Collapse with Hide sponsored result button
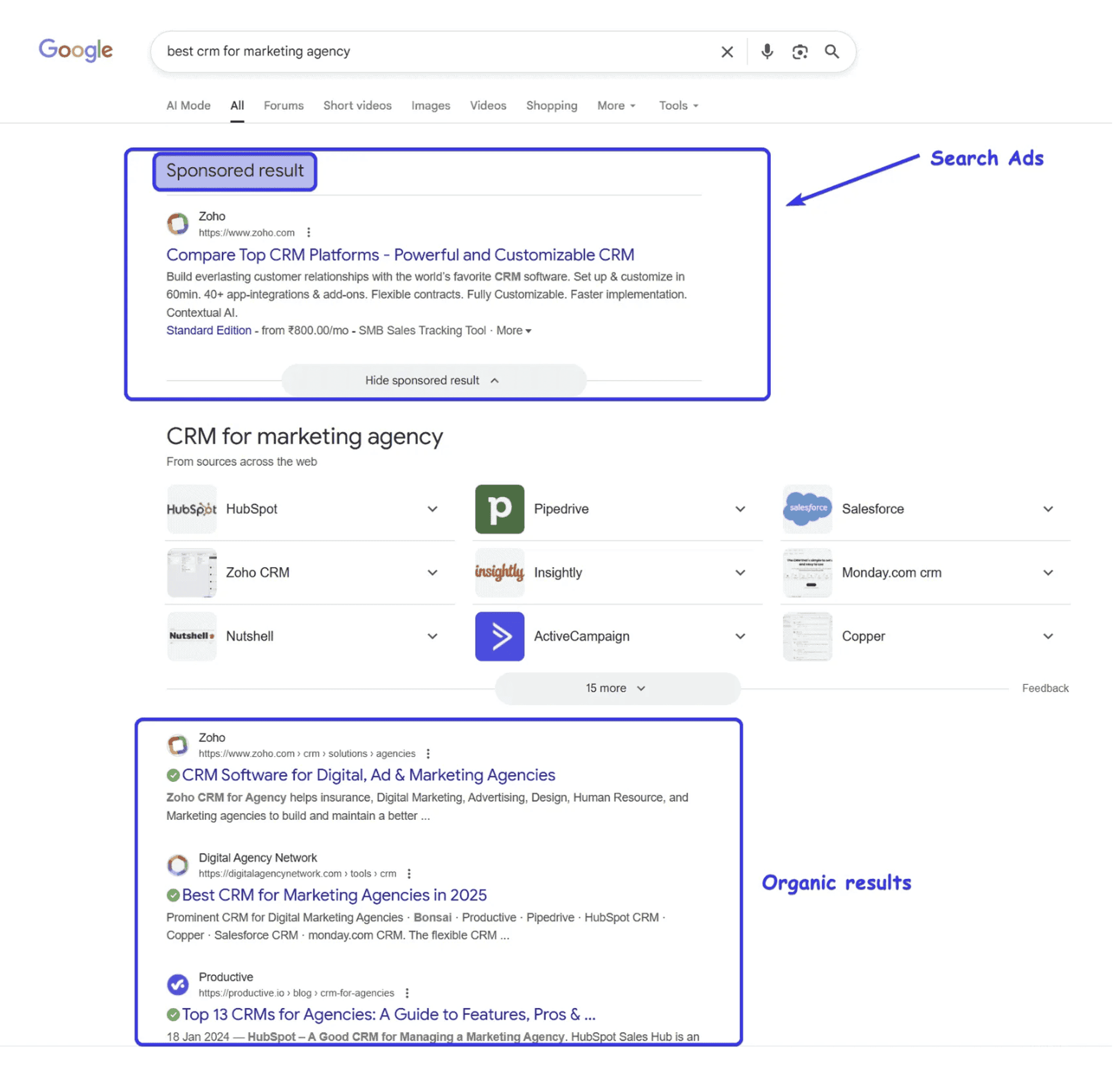1120x1075 pixels. coord(434,381)
